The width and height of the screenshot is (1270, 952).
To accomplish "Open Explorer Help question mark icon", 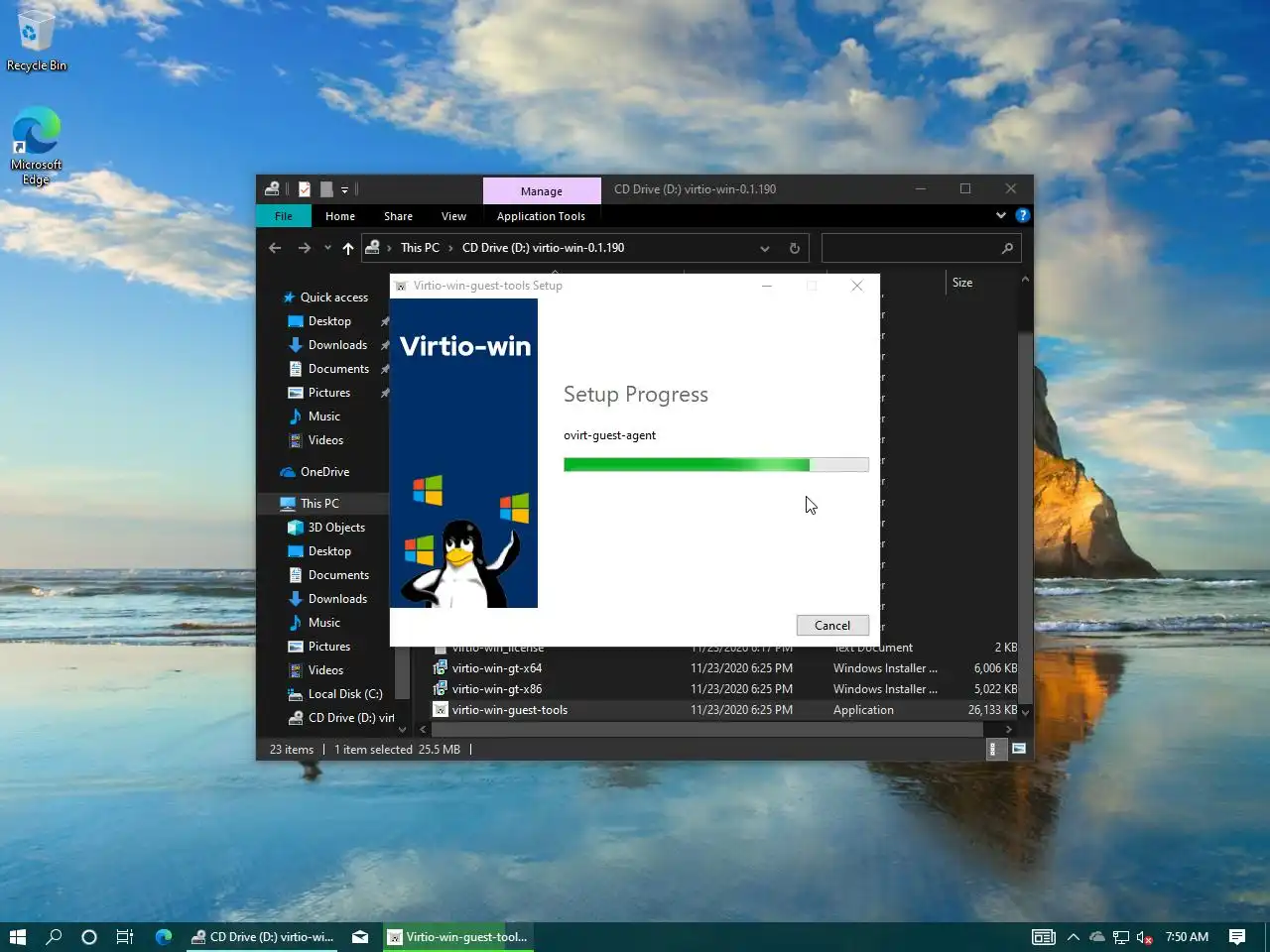I will point(1022,215).
